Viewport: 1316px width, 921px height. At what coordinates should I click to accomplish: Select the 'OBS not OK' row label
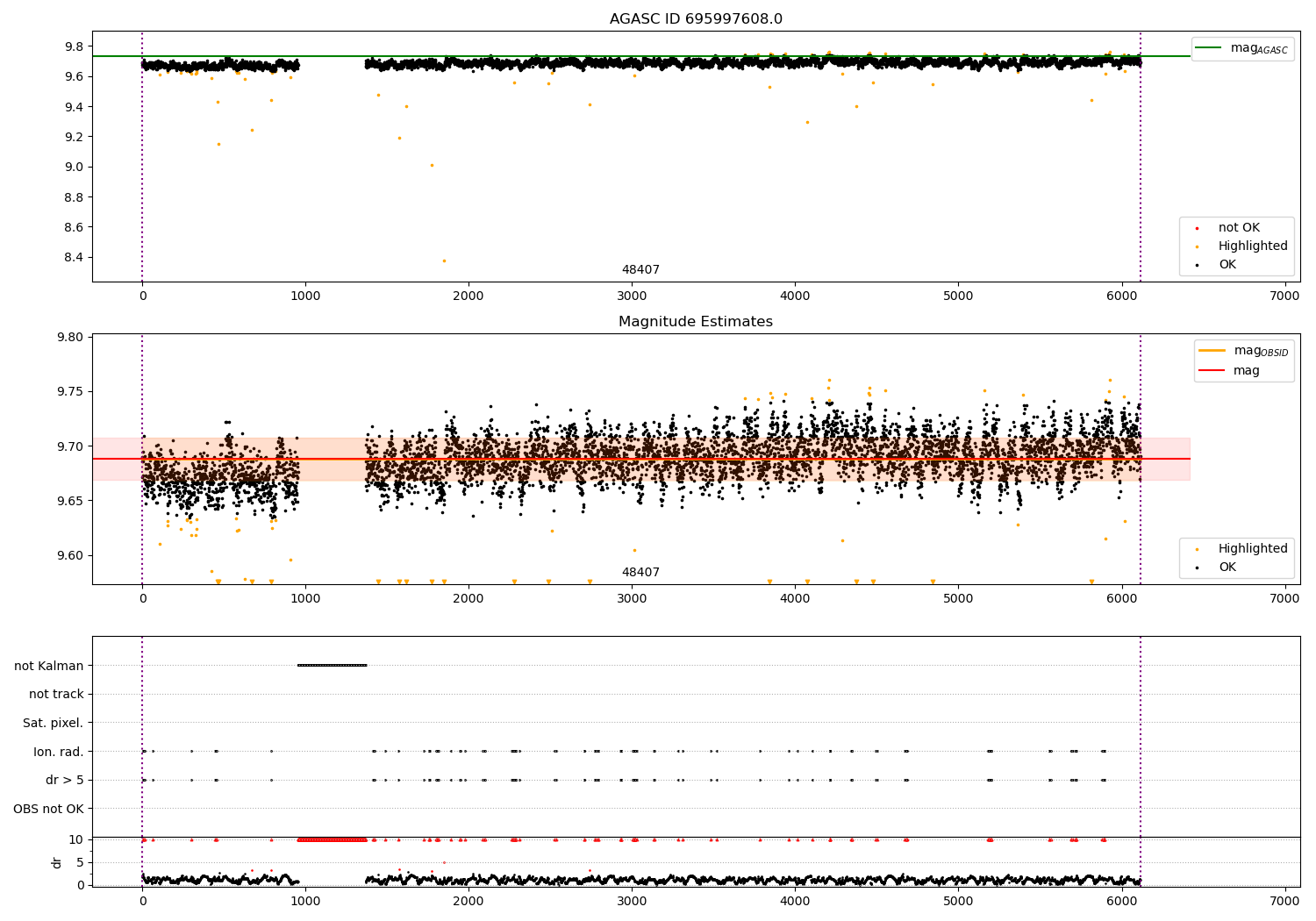pos(48,809)
